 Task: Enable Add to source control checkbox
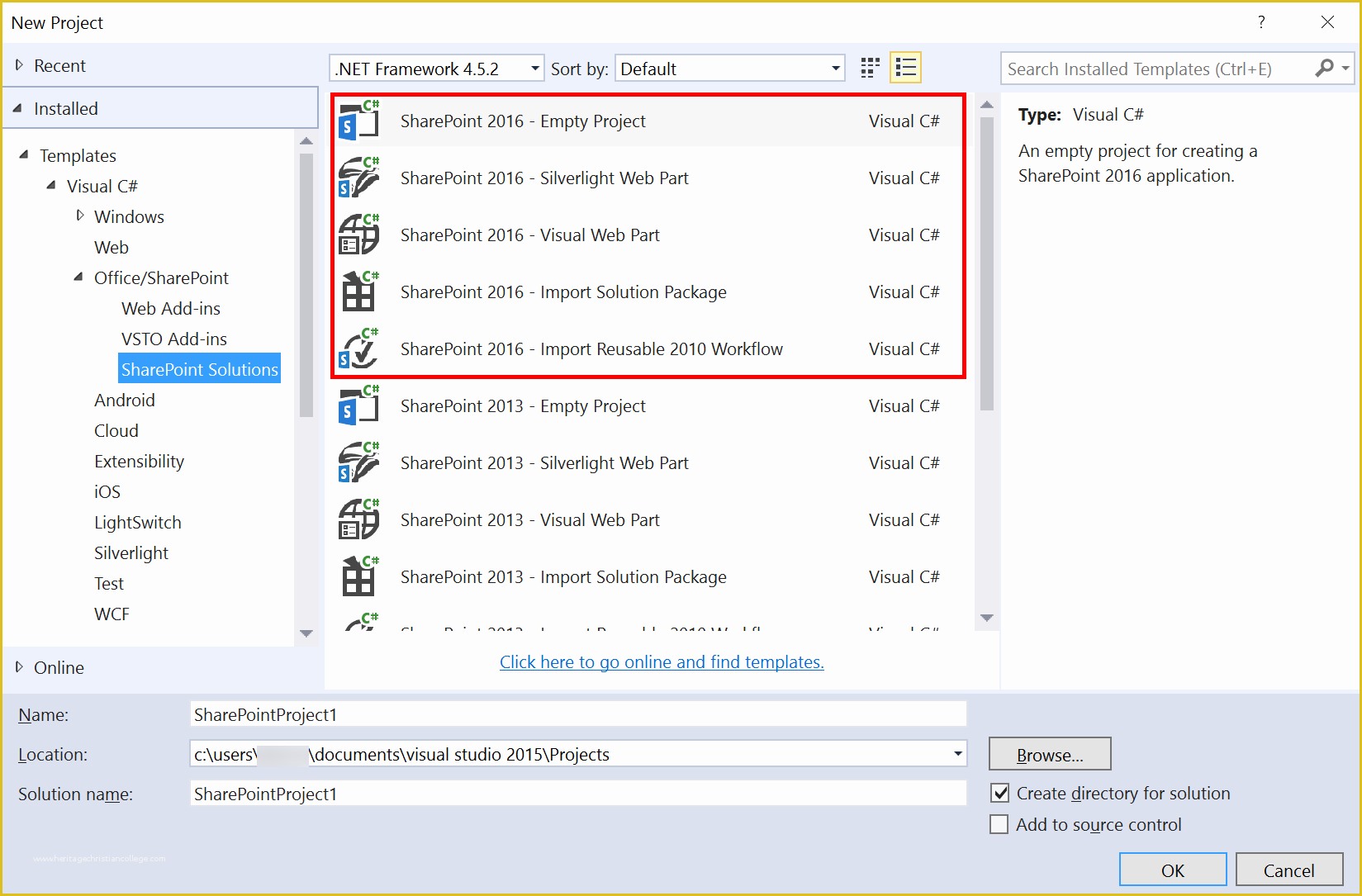tap(999, 824)
